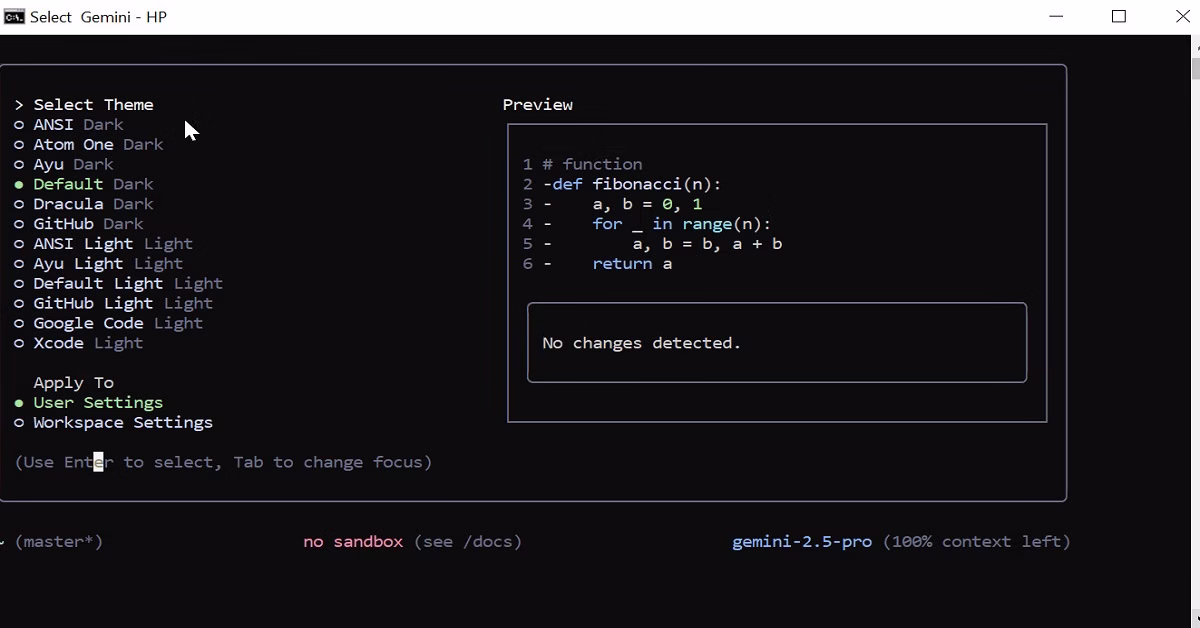Click the 'No changes detected.' message

(642, 343)
